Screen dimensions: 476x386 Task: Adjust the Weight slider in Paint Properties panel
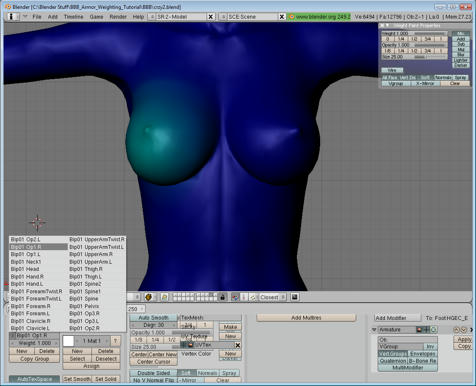[414, 34]
